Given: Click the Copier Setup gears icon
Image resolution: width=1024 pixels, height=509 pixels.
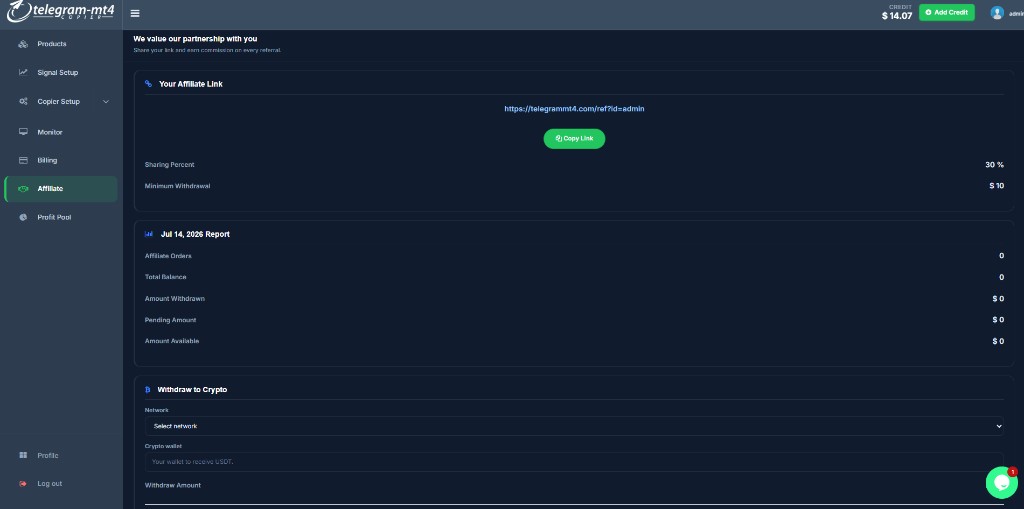Looking at the screenshot, I should coord(24,101).
